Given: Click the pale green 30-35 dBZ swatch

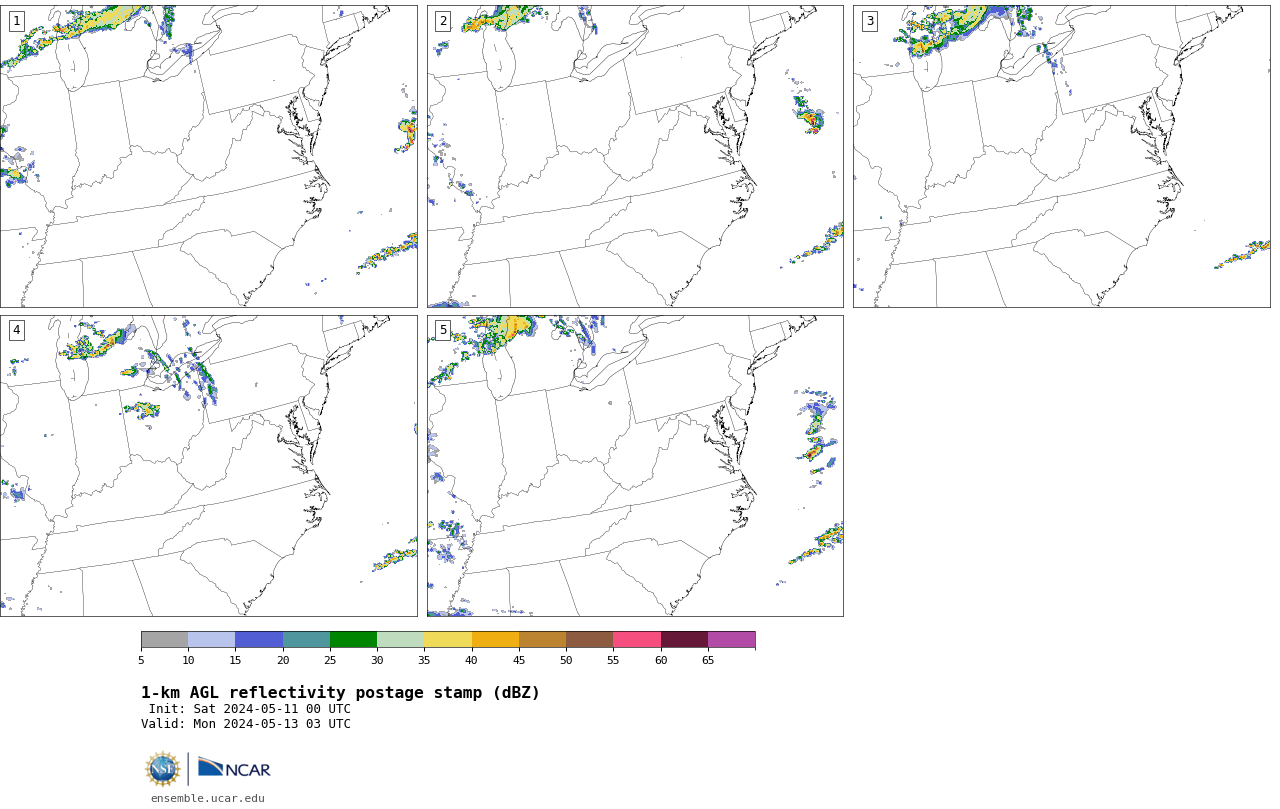Looking at the screenshot, I should pos(401,640).
